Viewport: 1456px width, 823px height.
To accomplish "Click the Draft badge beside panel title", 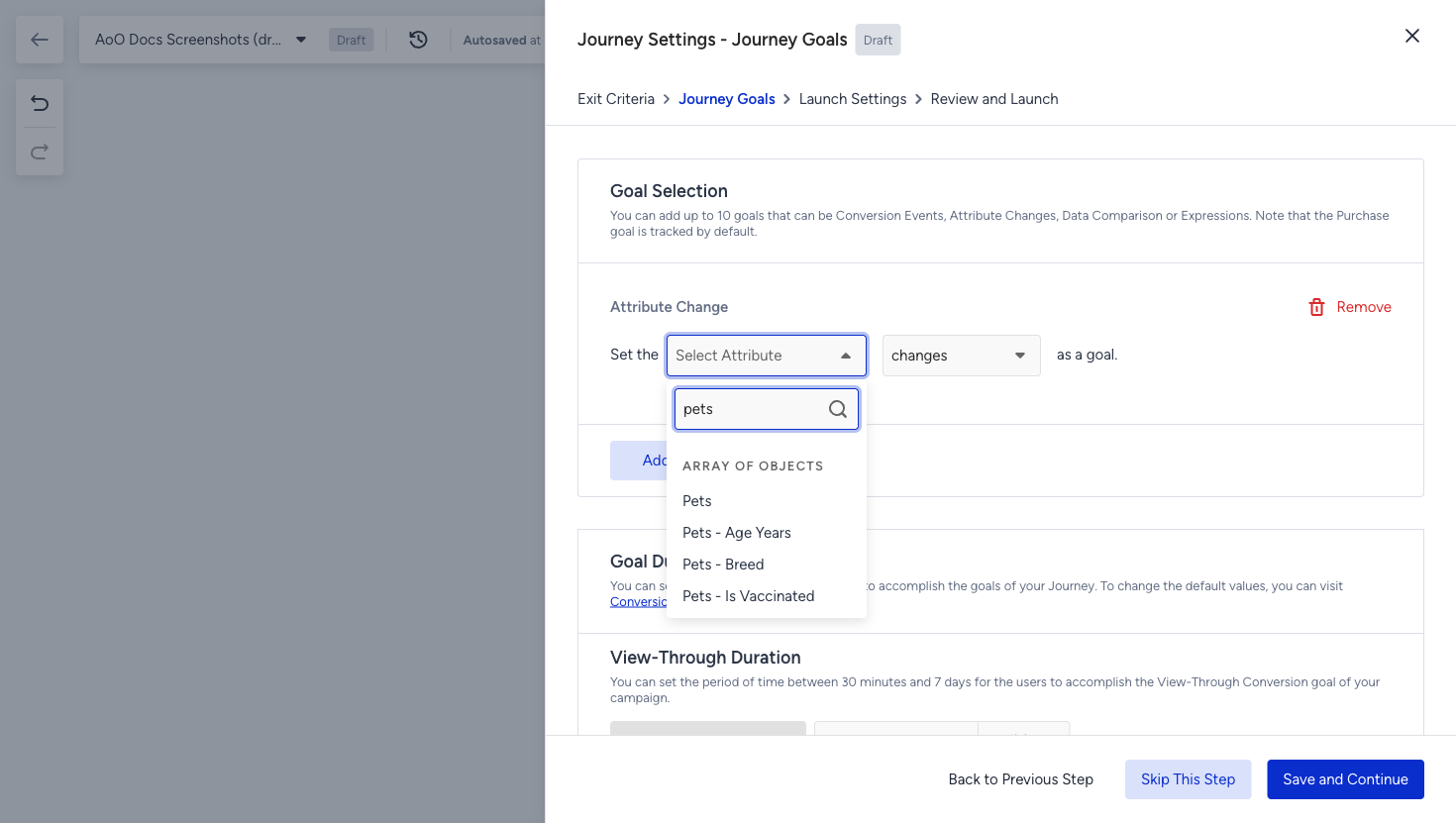I will click(x=878, y=40).
